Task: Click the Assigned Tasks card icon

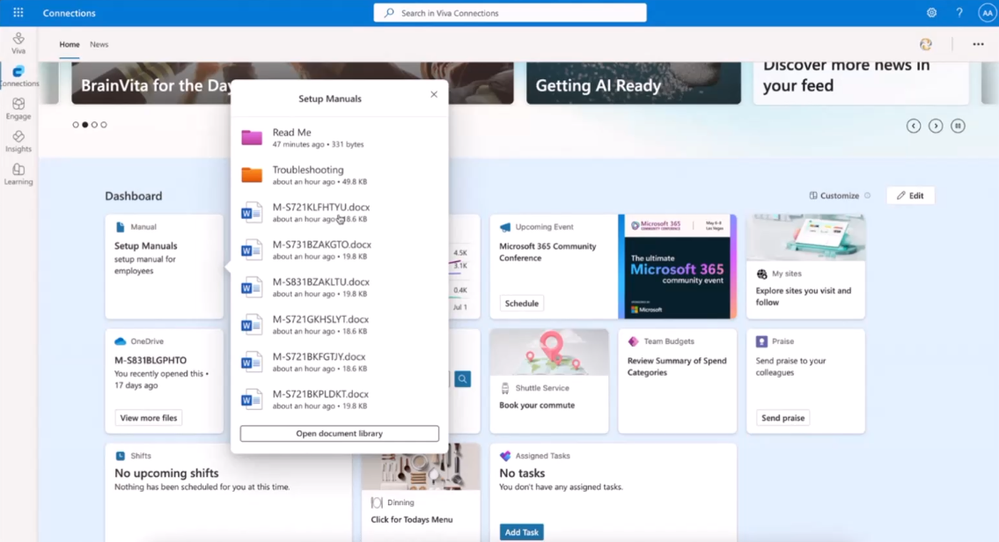Action: coord(505,456)
